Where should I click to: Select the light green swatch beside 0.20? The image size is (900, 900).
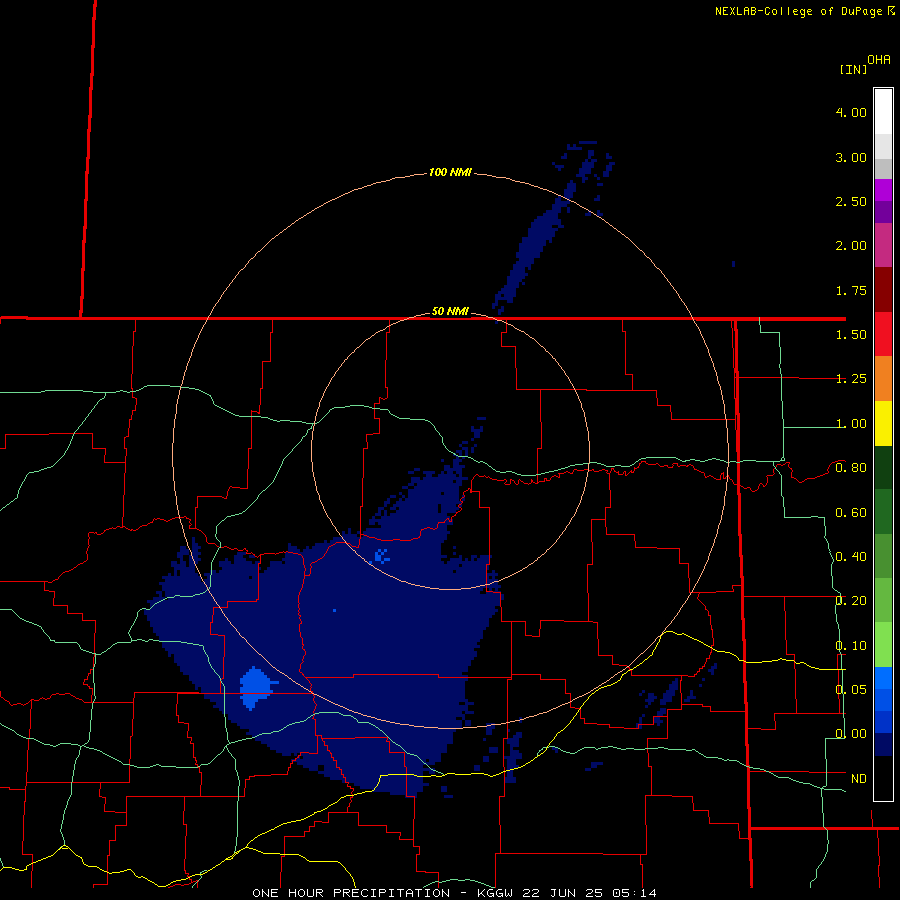883,600
